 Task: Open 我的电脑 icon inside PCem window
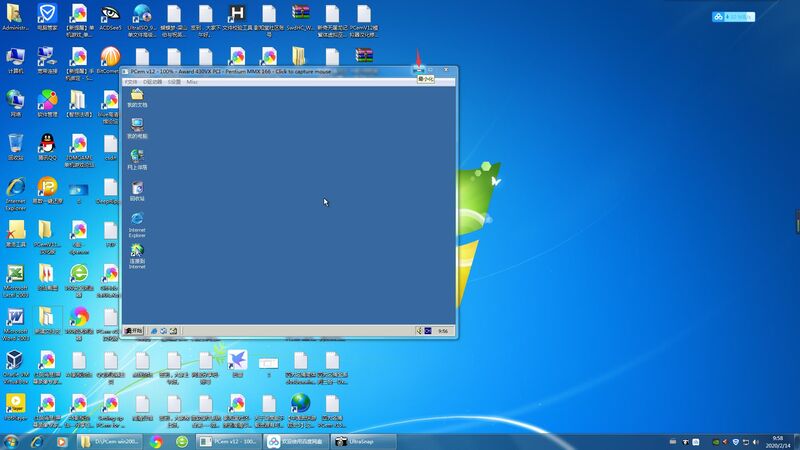(x=136, y=126)
